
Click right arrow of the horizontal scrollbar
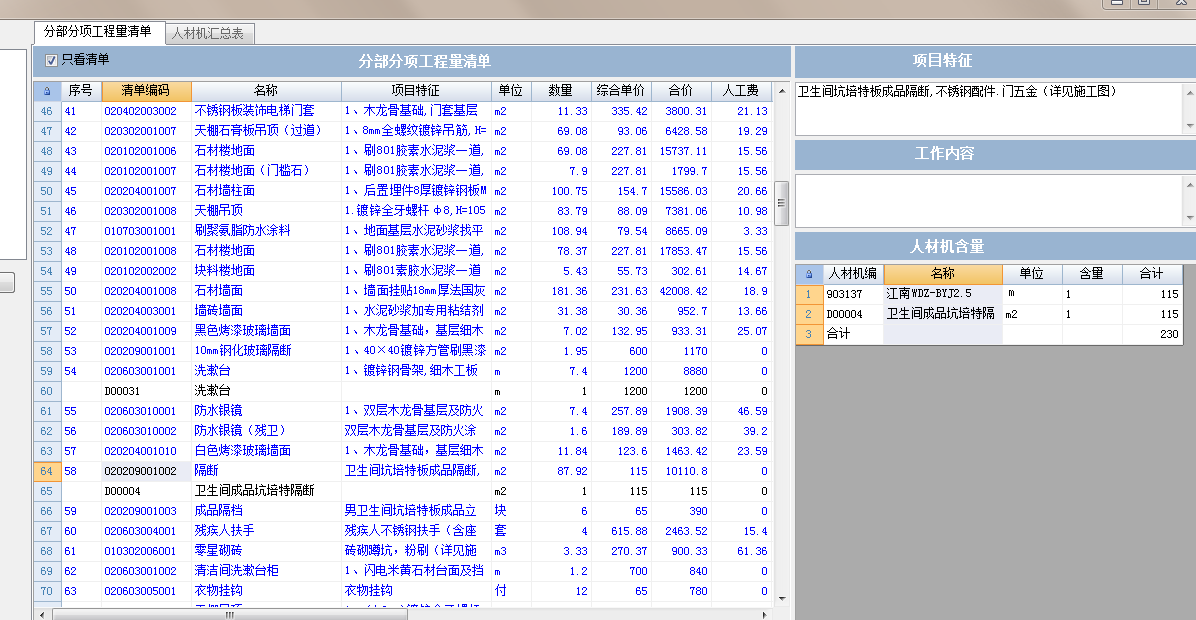point(764,615)
